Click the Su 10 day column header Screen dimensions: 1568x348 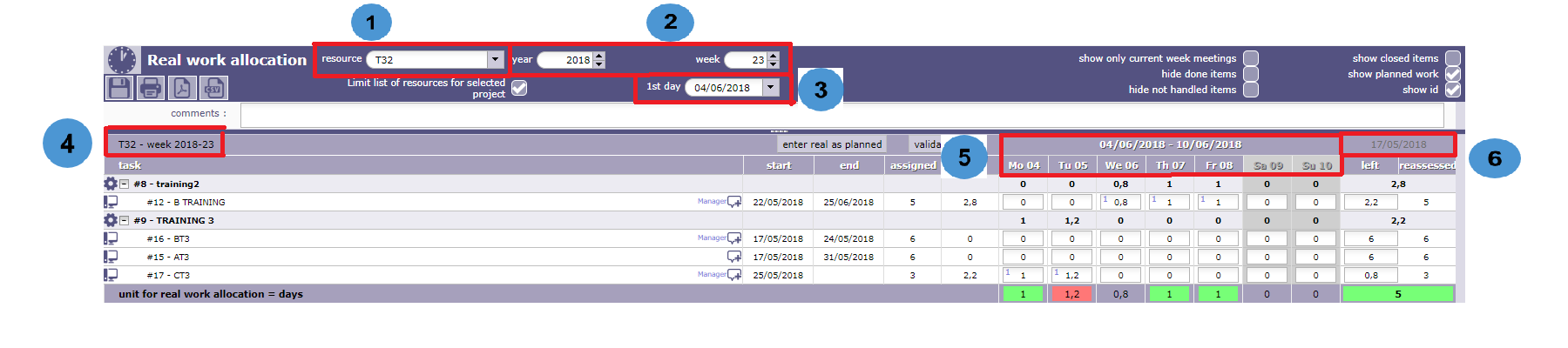click(1316, 165)
